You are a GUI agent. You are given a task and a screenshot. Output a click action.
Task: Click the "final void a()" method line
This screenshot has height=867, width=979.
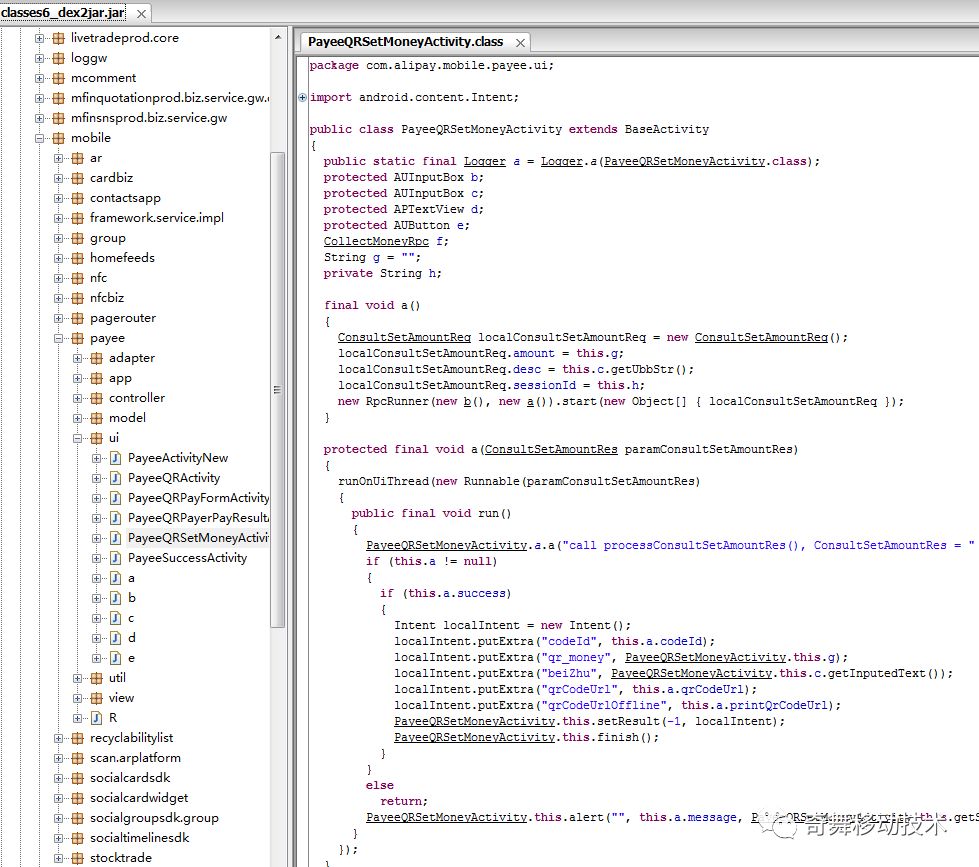tap(372, 305)
